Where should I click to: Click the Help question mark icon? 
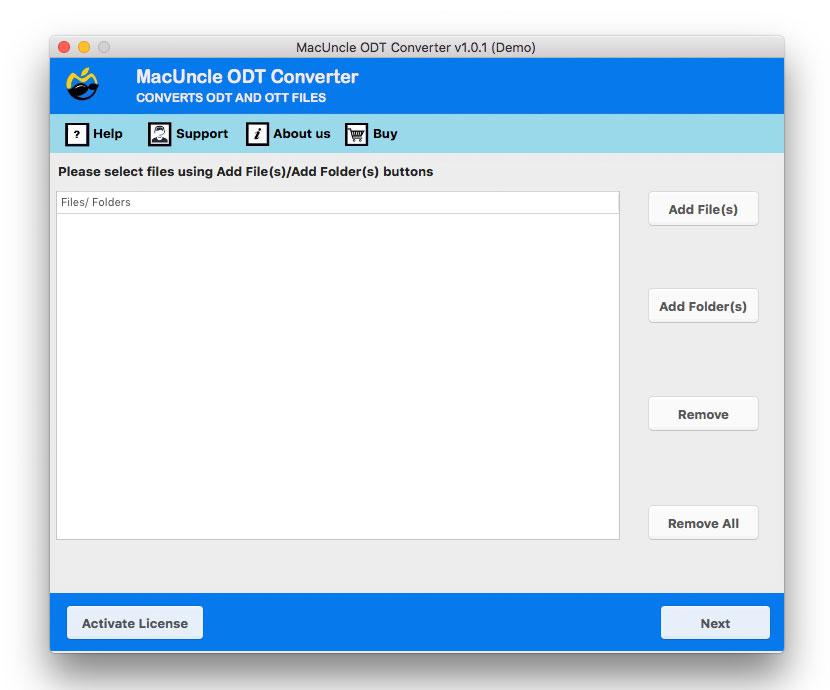[x=78, y=134]
